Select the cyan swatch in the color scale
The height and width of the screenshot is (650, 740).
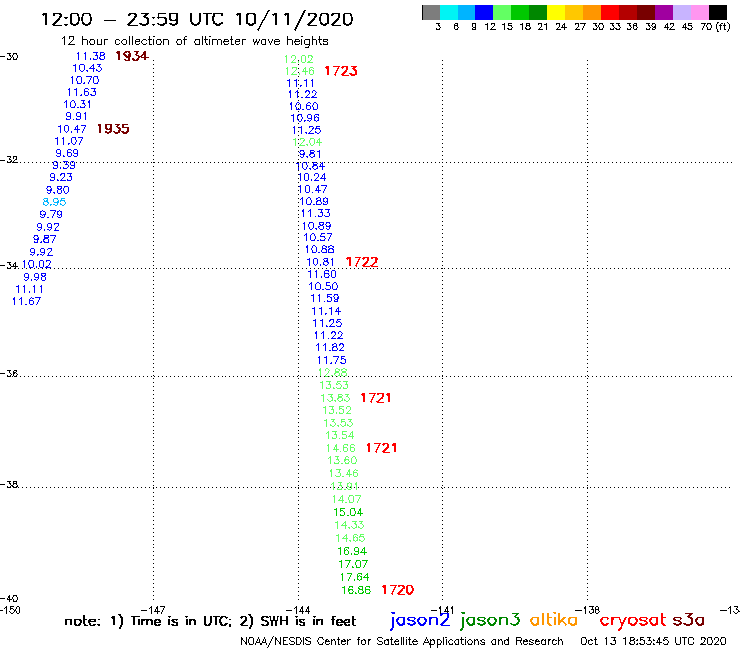[x=449, y=12]
